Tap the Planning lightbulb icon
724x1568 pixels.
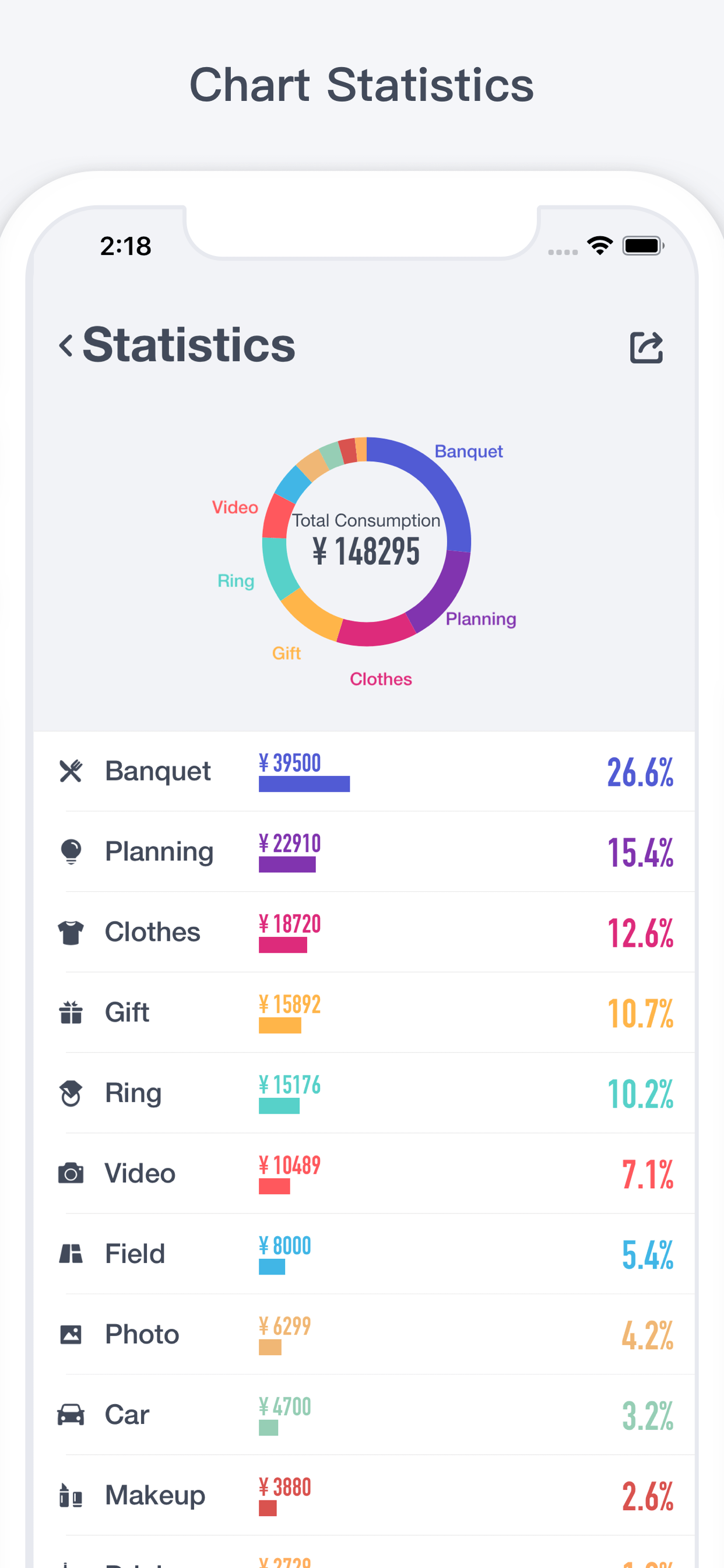pyautogui.click(x=71, y=851)
